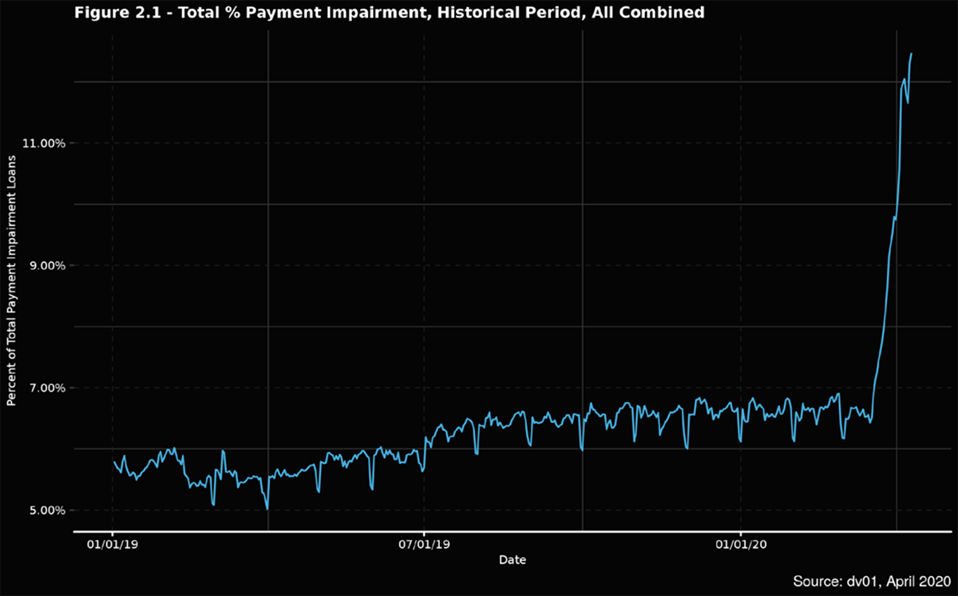Click the "Date" x-axis title
Image resolution: width=958 pixels, height=596 pixels.
point(512,560)
